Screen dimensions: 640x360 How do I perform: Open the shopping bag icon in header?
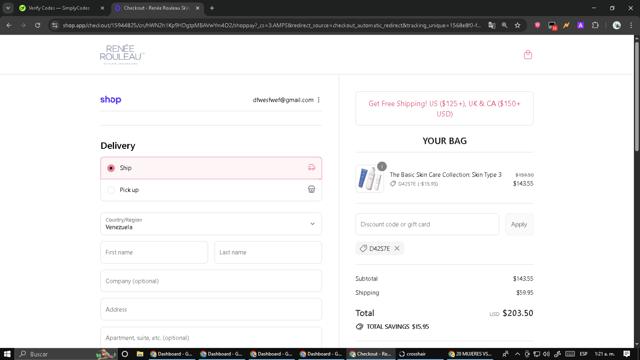528,55
